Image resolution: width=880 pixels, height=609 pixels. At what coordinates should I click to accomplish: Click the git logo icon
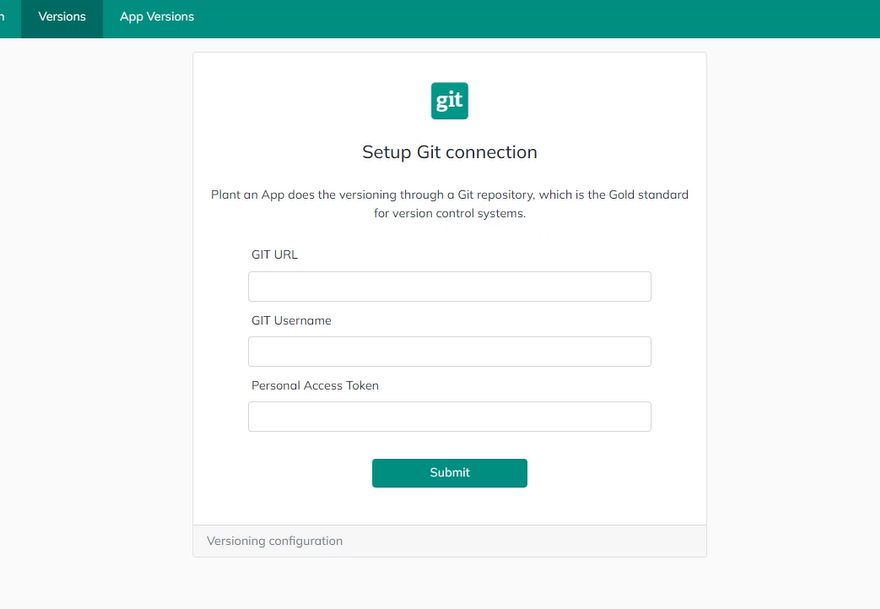click(449, 101)
